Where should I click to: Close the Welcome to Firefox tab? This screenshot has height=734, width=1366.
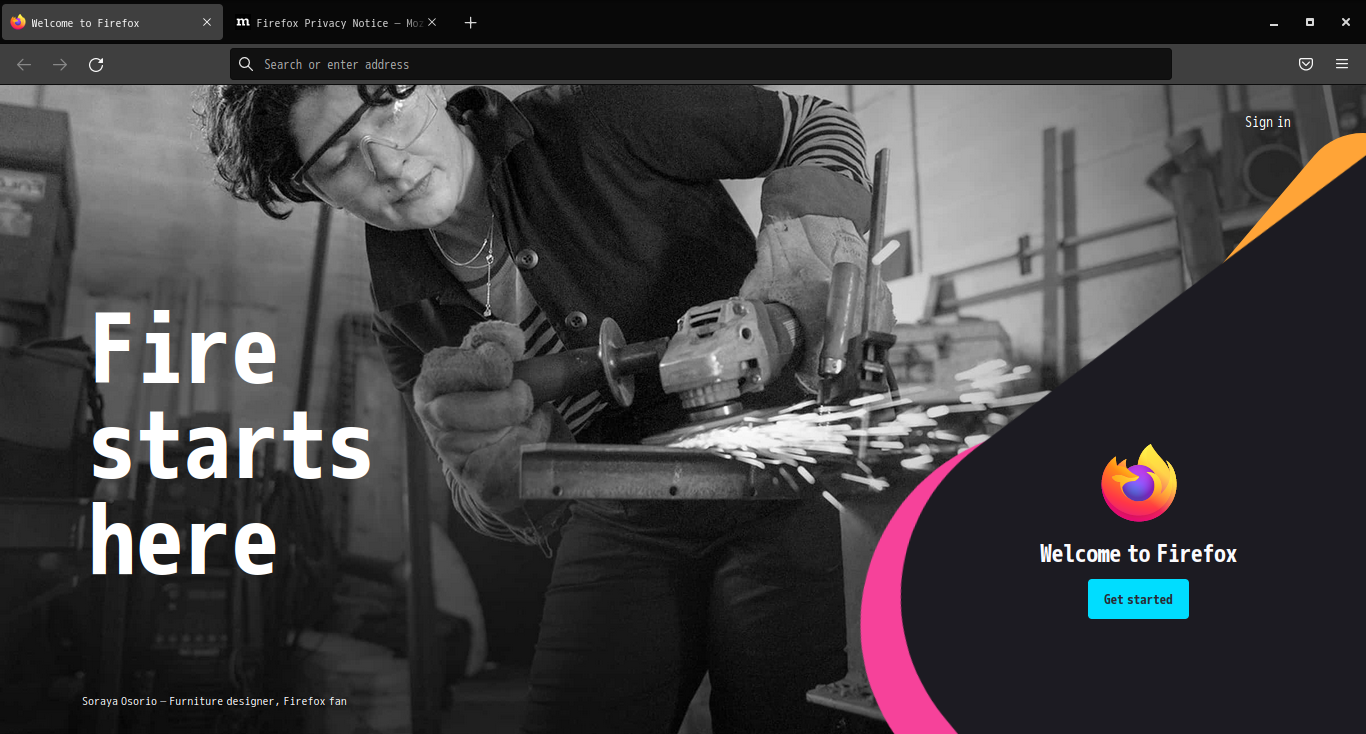coord(207,22)
